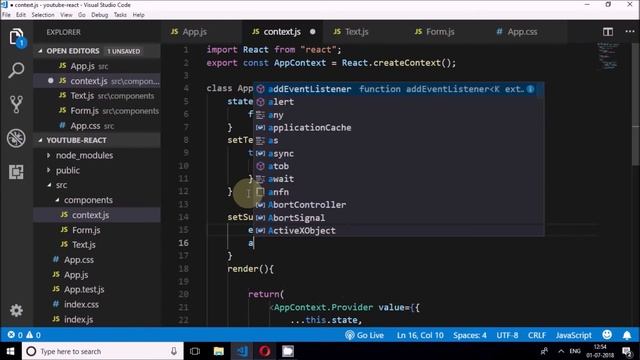This screenshot has width=640, height=360.
Task: Collapse the src folder
Action: pyautogui.click(x=61, y=185)
